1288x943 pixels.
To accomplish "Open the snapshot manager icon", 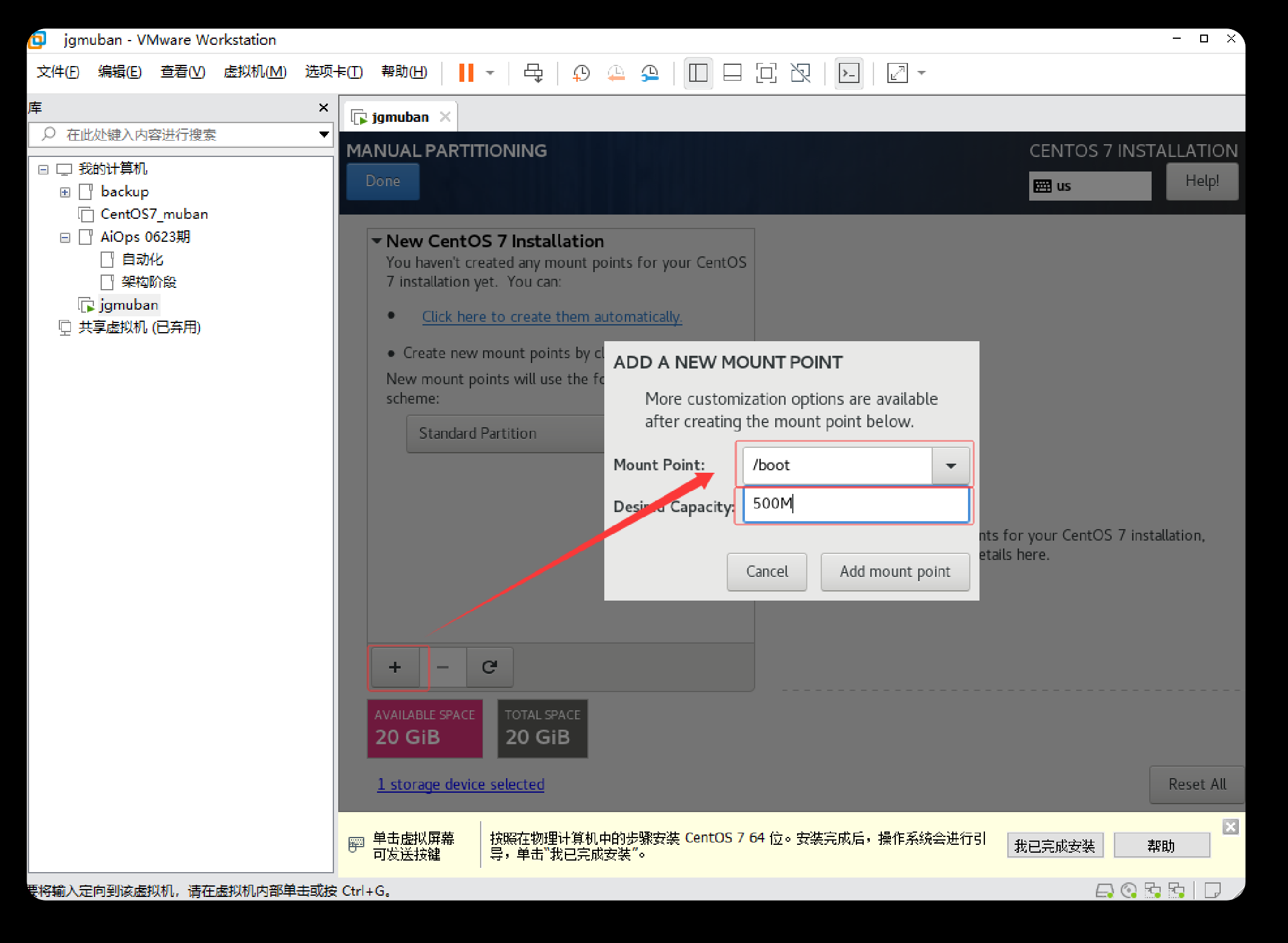I will [650, 73].
